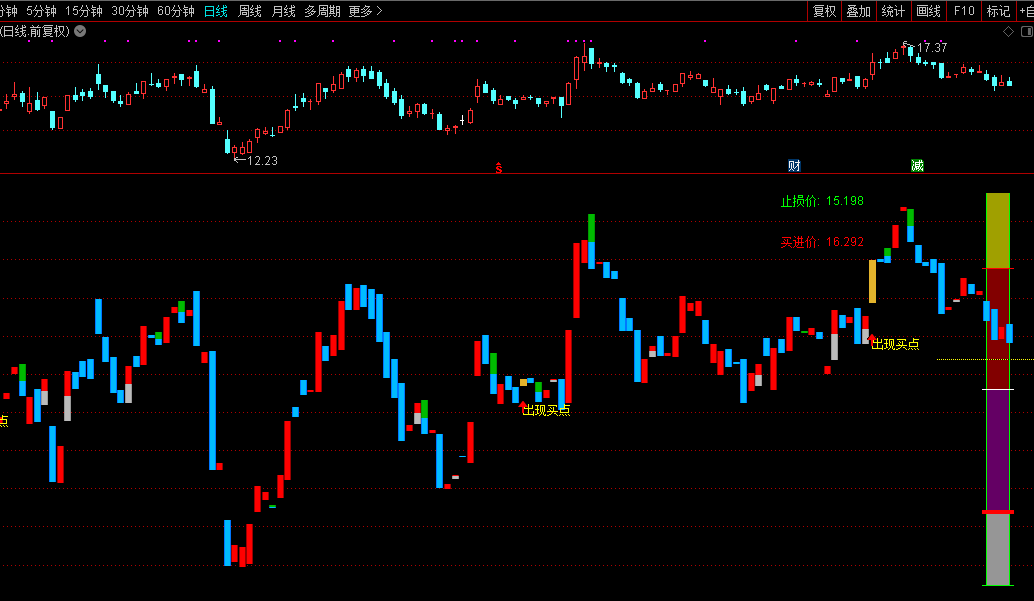Click the 财 financial event marker
Viewport: 1034px width, 601px height.
794,165
